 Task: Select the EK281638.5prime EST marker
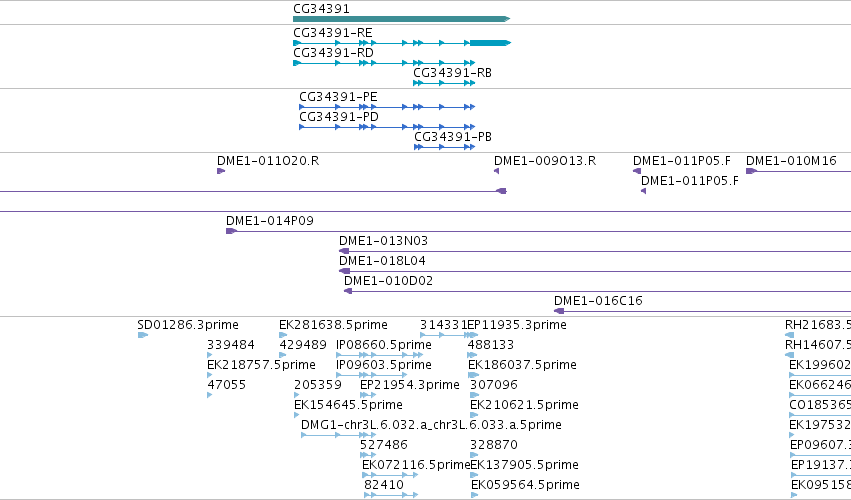[x=283, y=335]
